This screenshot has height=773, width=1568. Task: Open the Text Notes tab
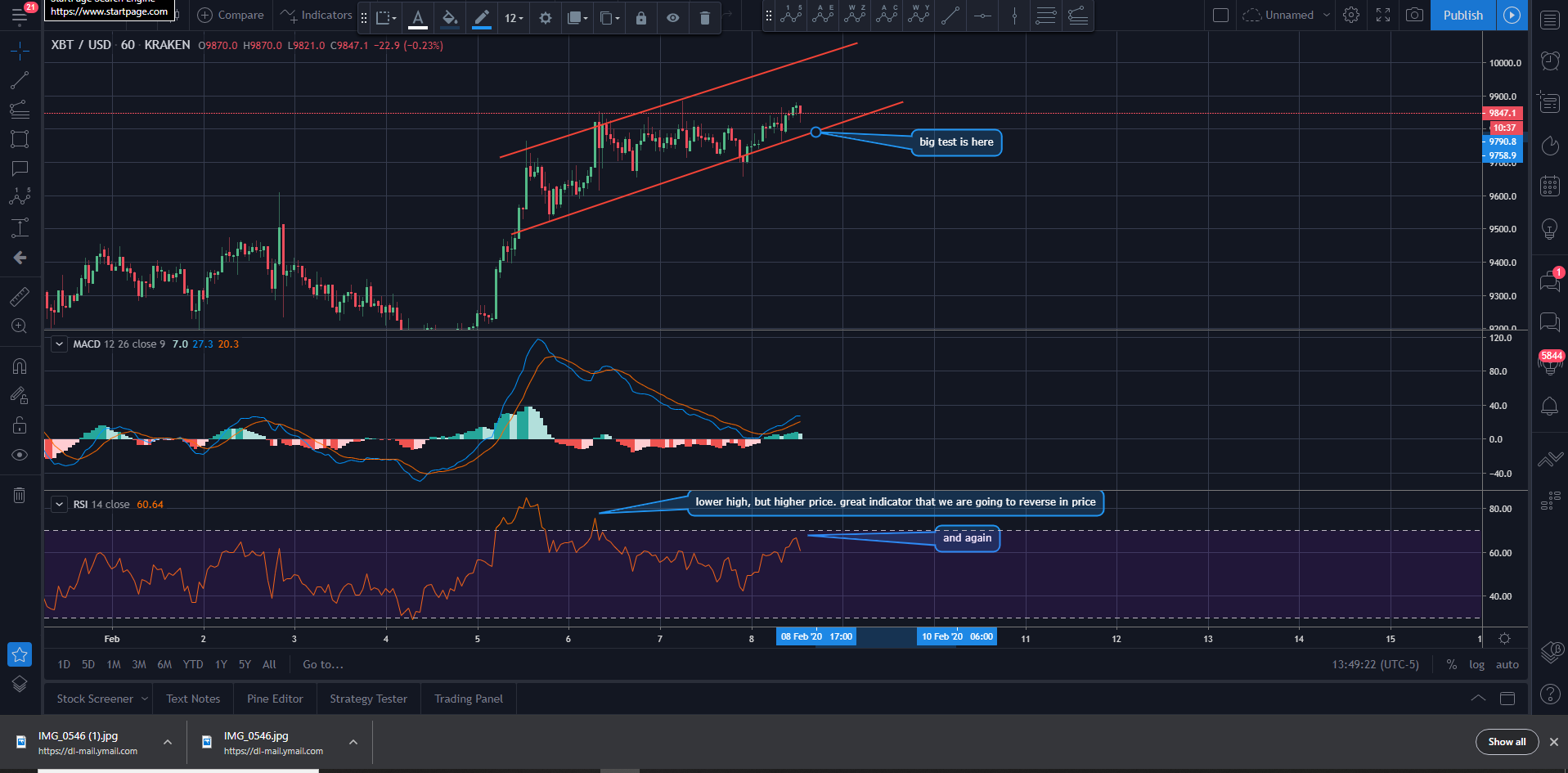193,699
